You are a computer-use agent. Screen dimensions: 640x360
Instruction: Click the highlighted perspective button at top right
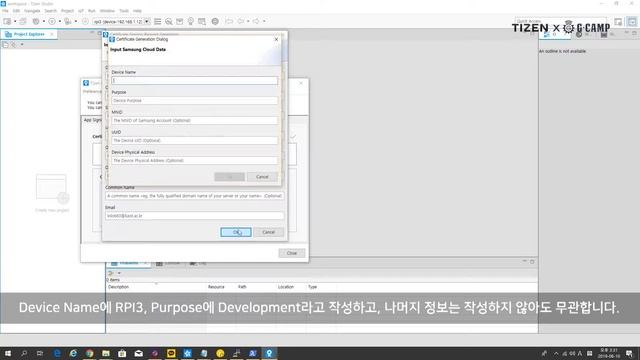click(x=632, y=22)
